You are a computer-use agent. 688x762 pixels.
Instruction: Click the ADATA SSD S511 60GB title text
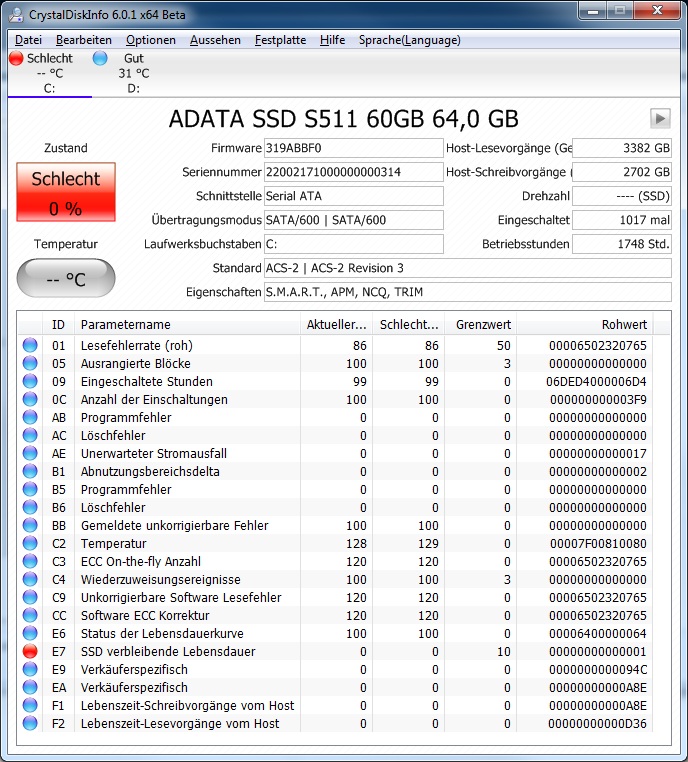pyautogui.click(x=344, y=119)
